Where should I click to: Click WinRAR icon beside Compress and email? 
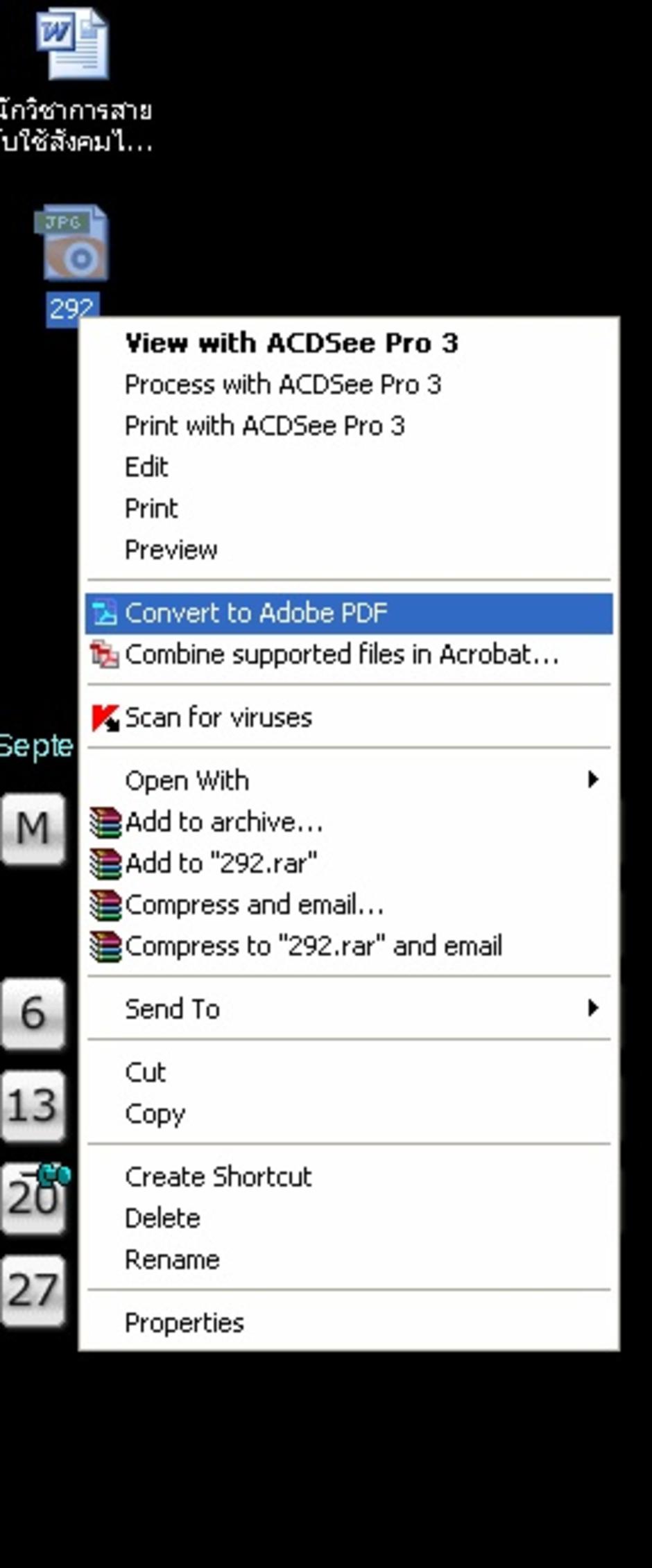(105, 905)
